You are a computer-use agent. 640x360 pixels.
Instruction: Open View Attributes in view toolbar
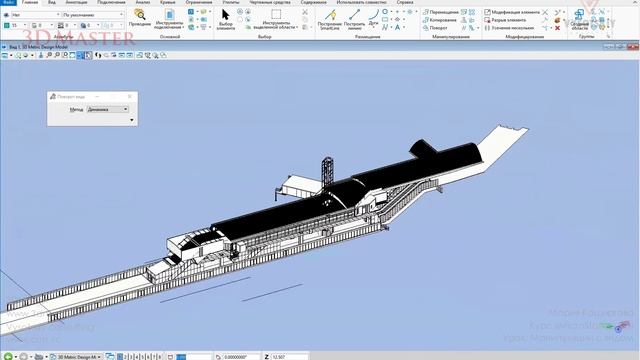(x=5, y=55)
